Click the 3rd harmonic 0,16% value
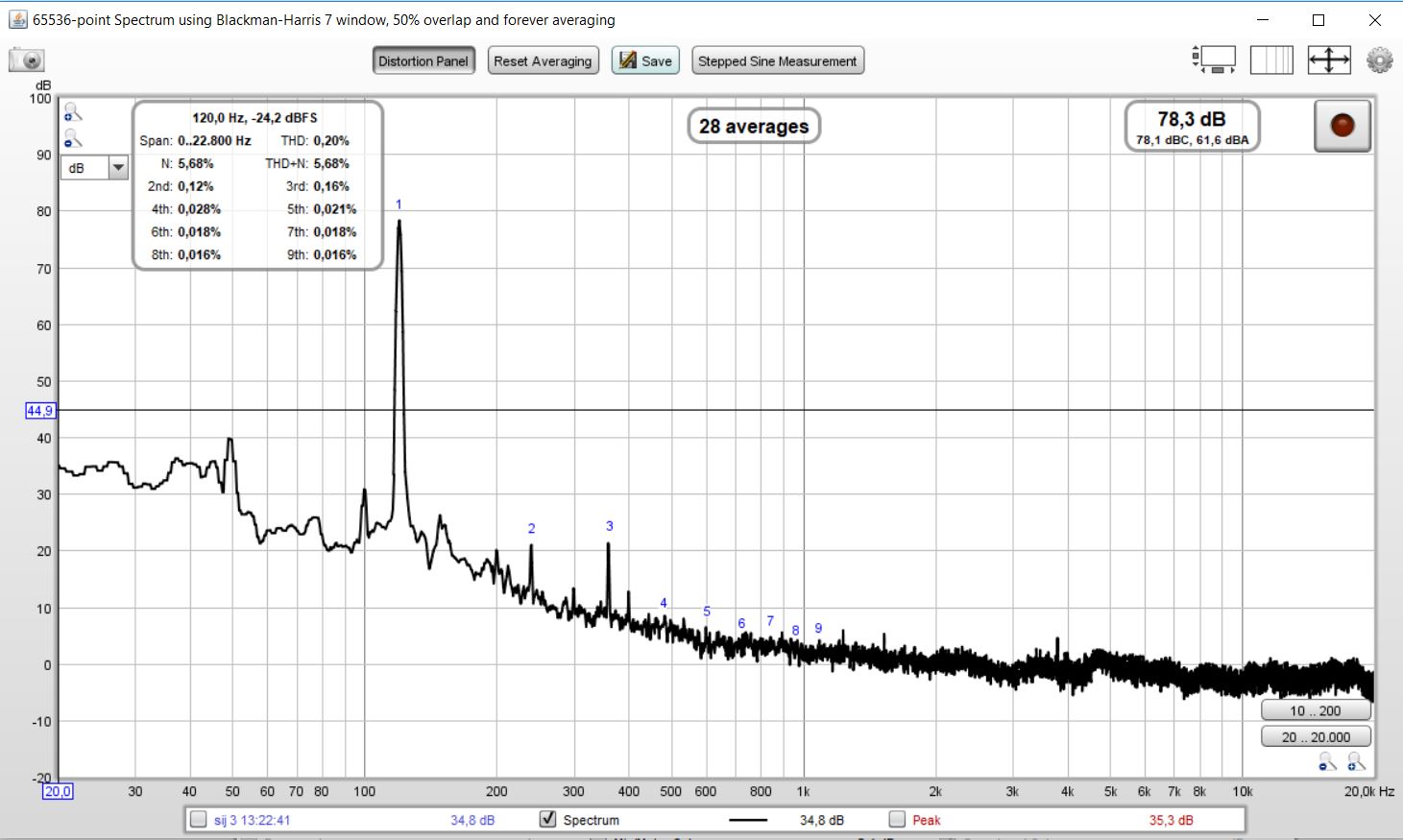The height and width of the screenshot is (840, 1403). pos(331,186)
